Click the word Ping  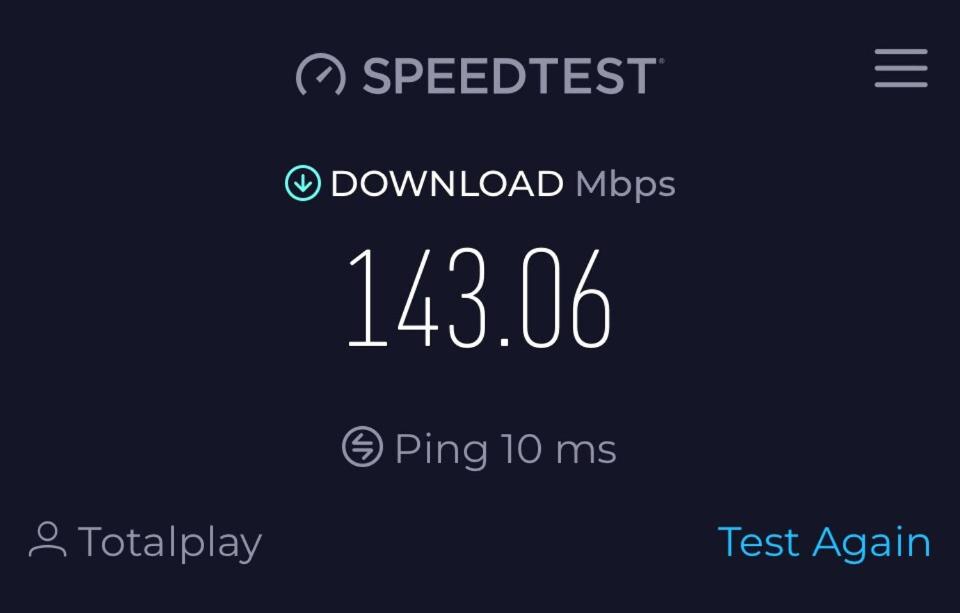point(441,450)
